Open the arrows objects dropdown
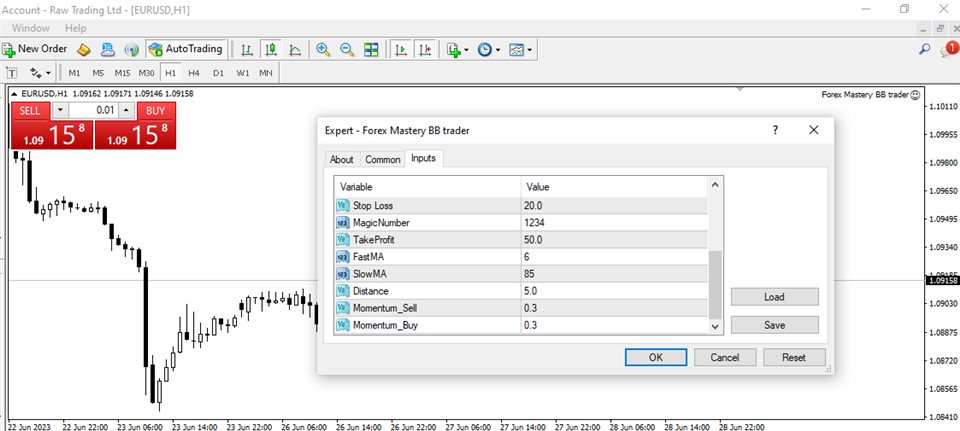This screenshot has height=431, width=960. coord(40,73)
